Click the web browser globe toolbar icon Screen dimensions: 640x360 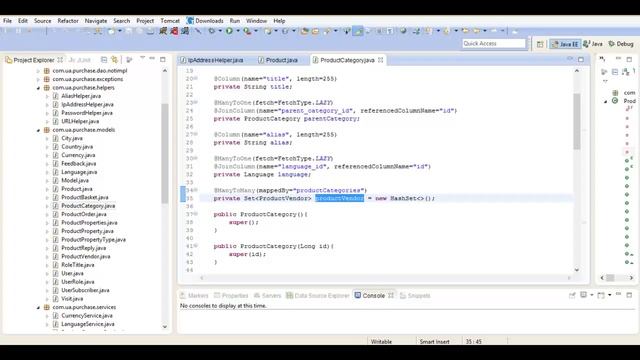(x=403, y=31)
